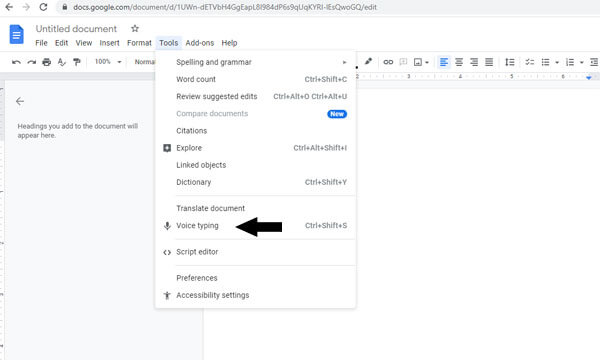Open the Insert menu
The image size is (600, 360).
[x=109, y=43]
